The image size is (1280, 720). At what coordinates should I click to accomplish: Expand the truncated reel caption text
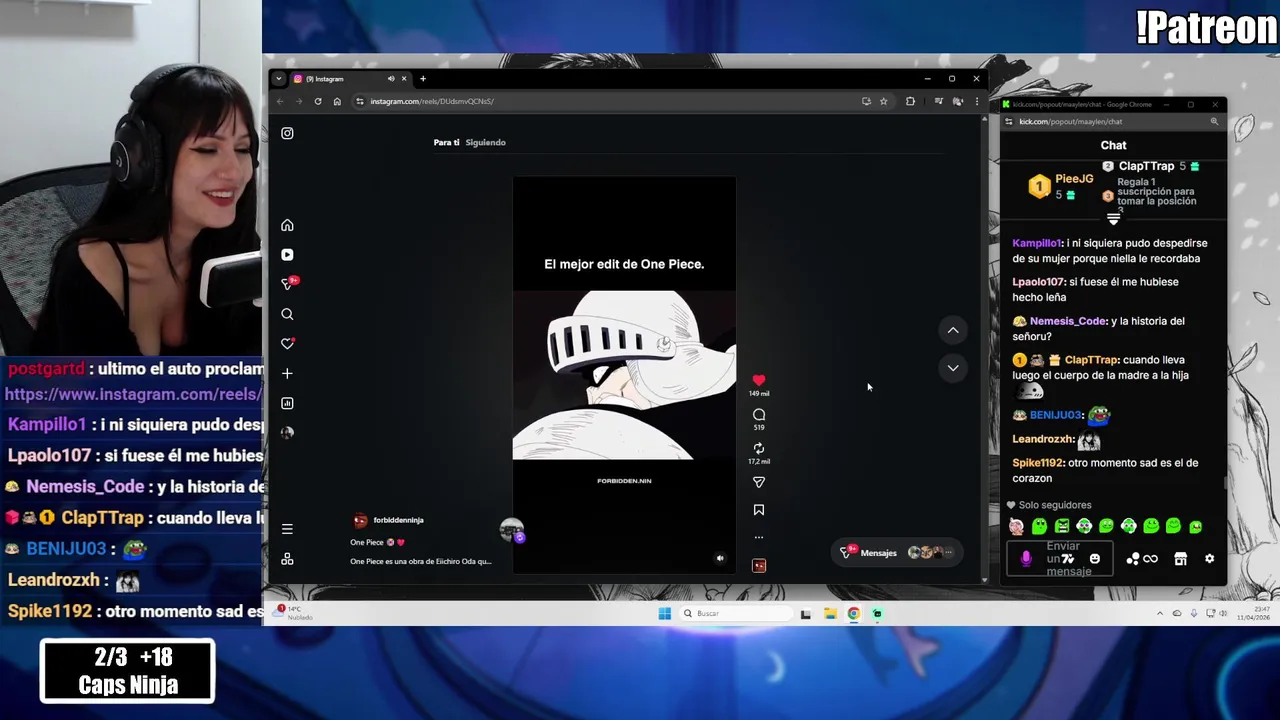coord(421,561)
